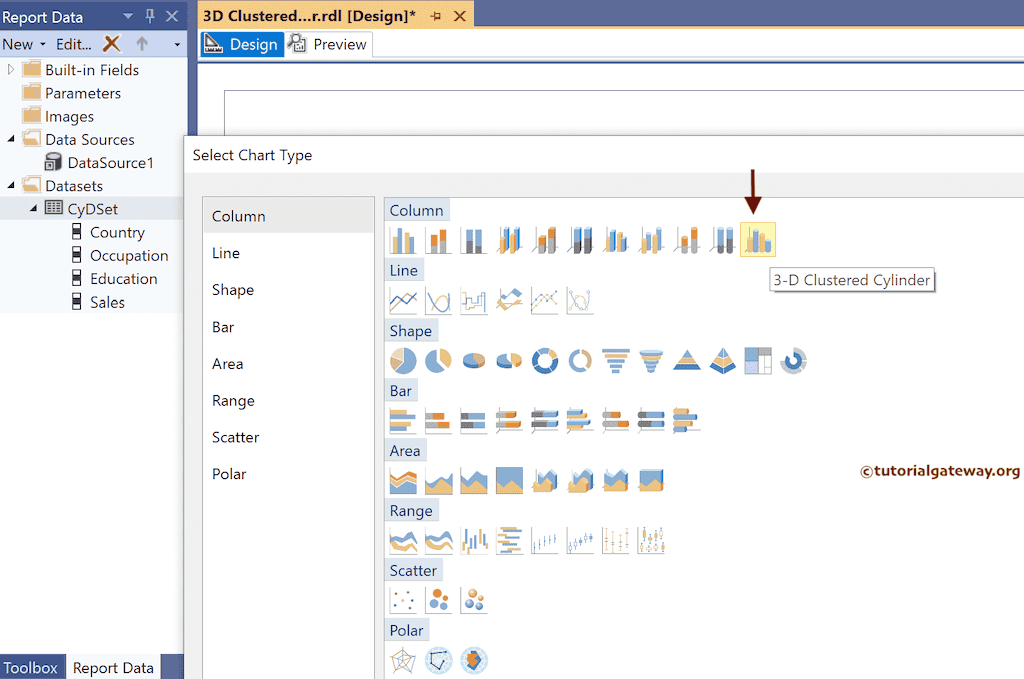Open the New dropdown in Report Data
This screenshot has width=1024, height=679.
click(24, 44)
